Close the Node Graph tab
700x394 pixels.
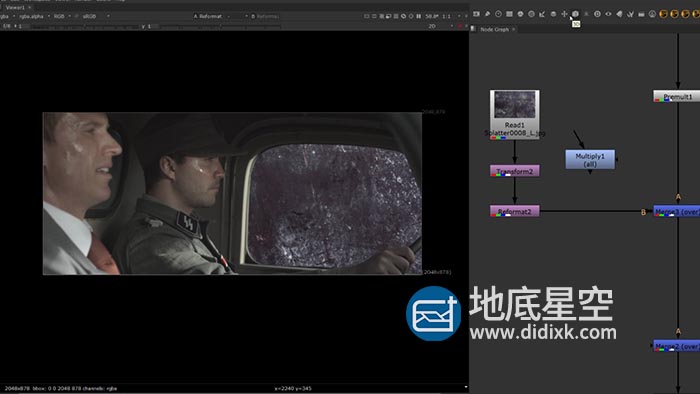(513, 29)
